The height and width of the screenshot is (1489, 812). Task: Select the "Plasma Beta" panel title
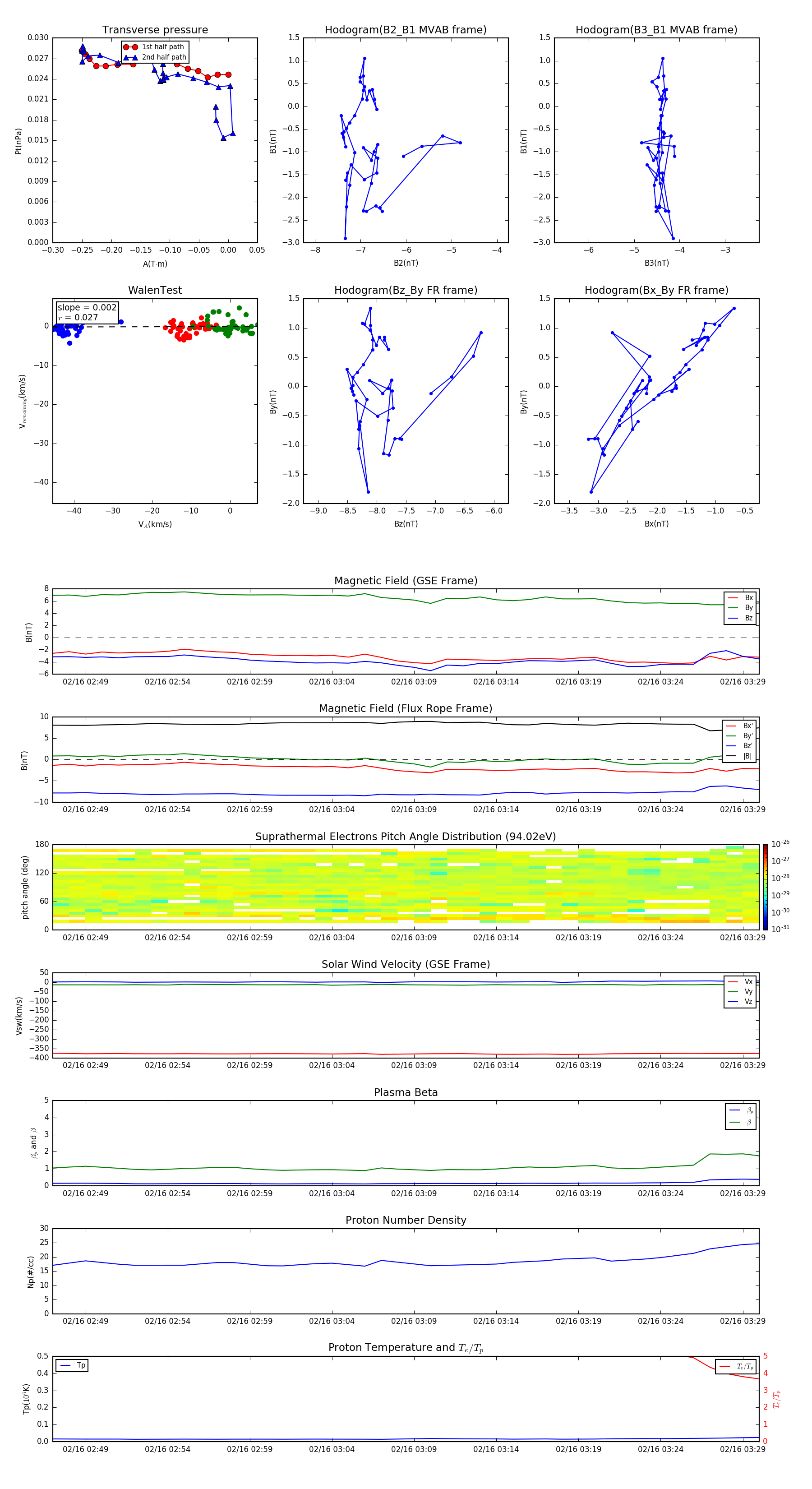point(406,1092)
